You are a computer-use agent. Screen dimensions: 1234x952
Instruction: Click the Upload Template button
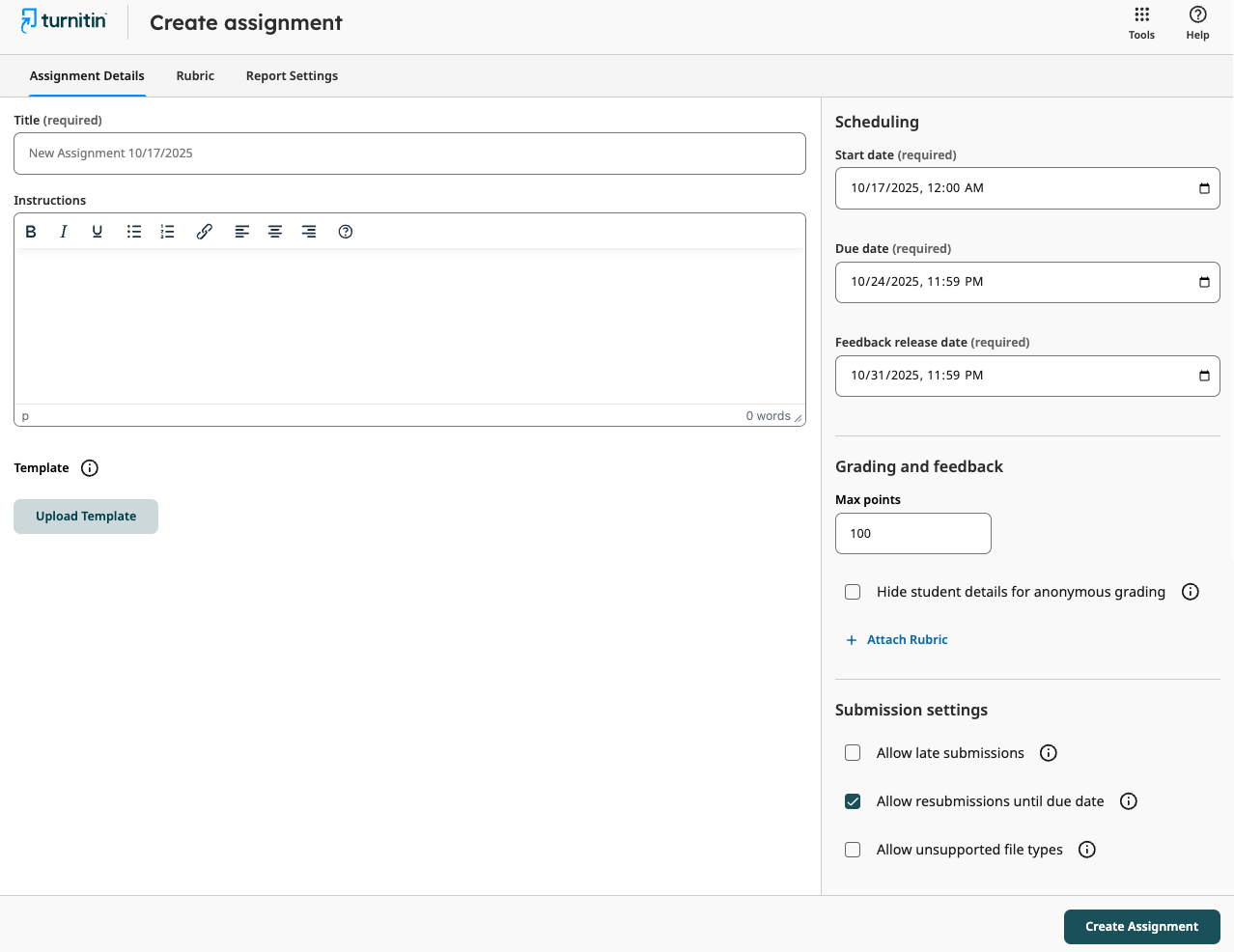85,516
